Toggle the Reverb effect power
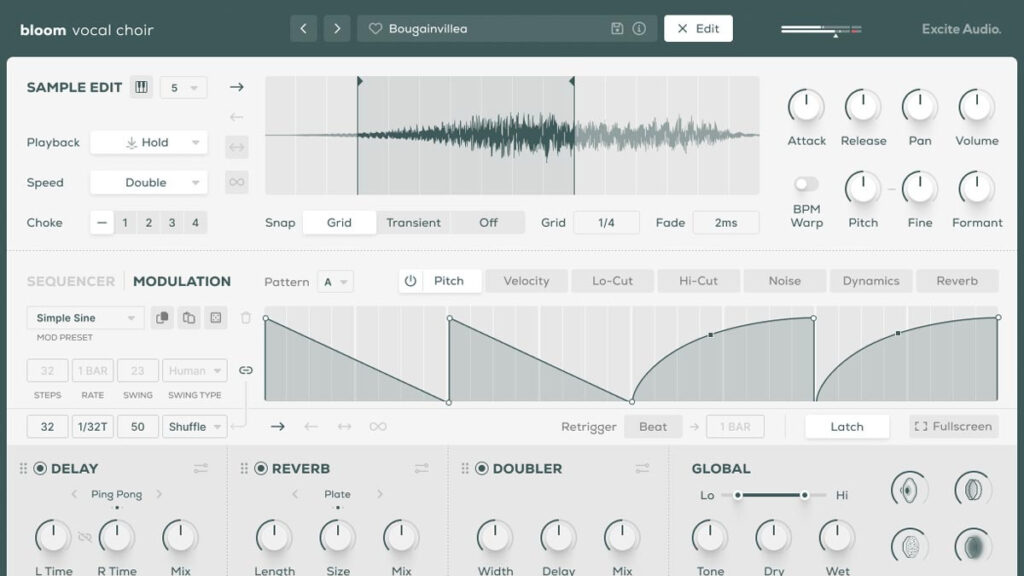 pyautogui.click(x=261, y=468)
